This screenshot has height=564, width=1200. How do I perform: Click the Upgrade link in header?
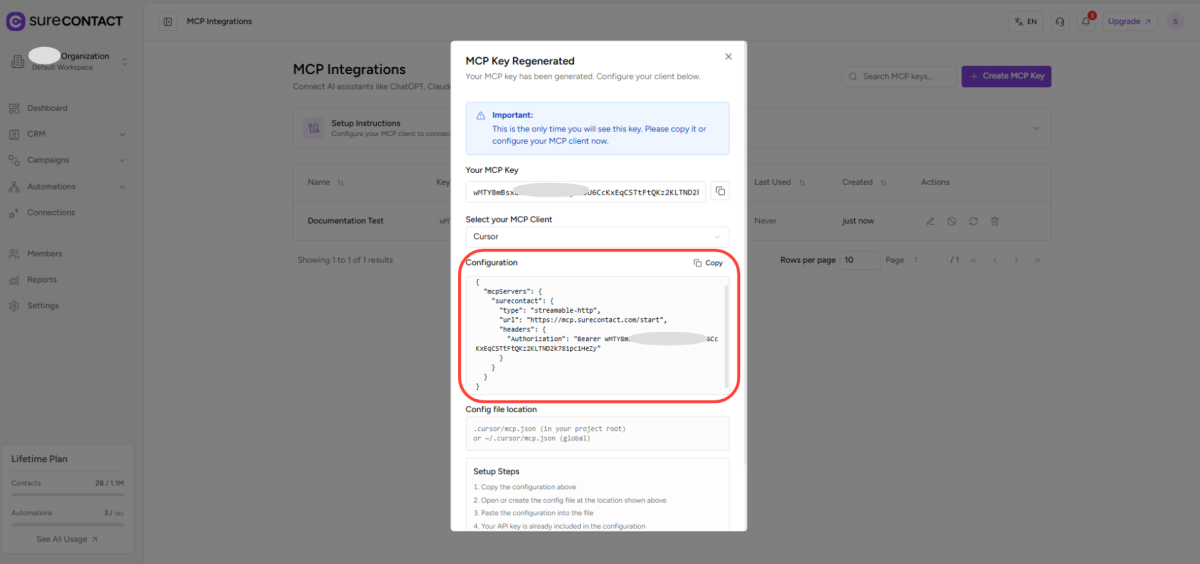pos(1130,21)
